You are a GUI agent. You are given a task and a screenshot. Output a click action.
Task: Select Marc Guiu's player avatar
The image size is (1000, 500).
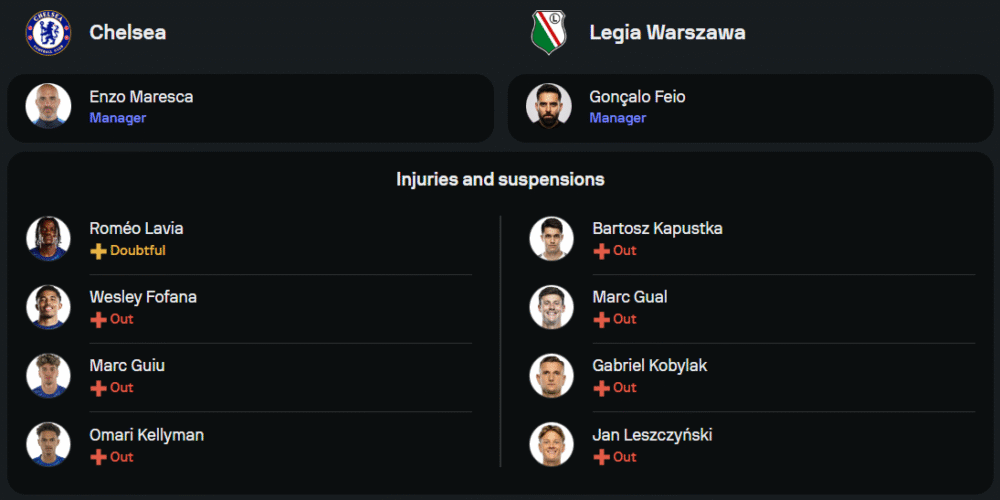[x=48, y=375]
